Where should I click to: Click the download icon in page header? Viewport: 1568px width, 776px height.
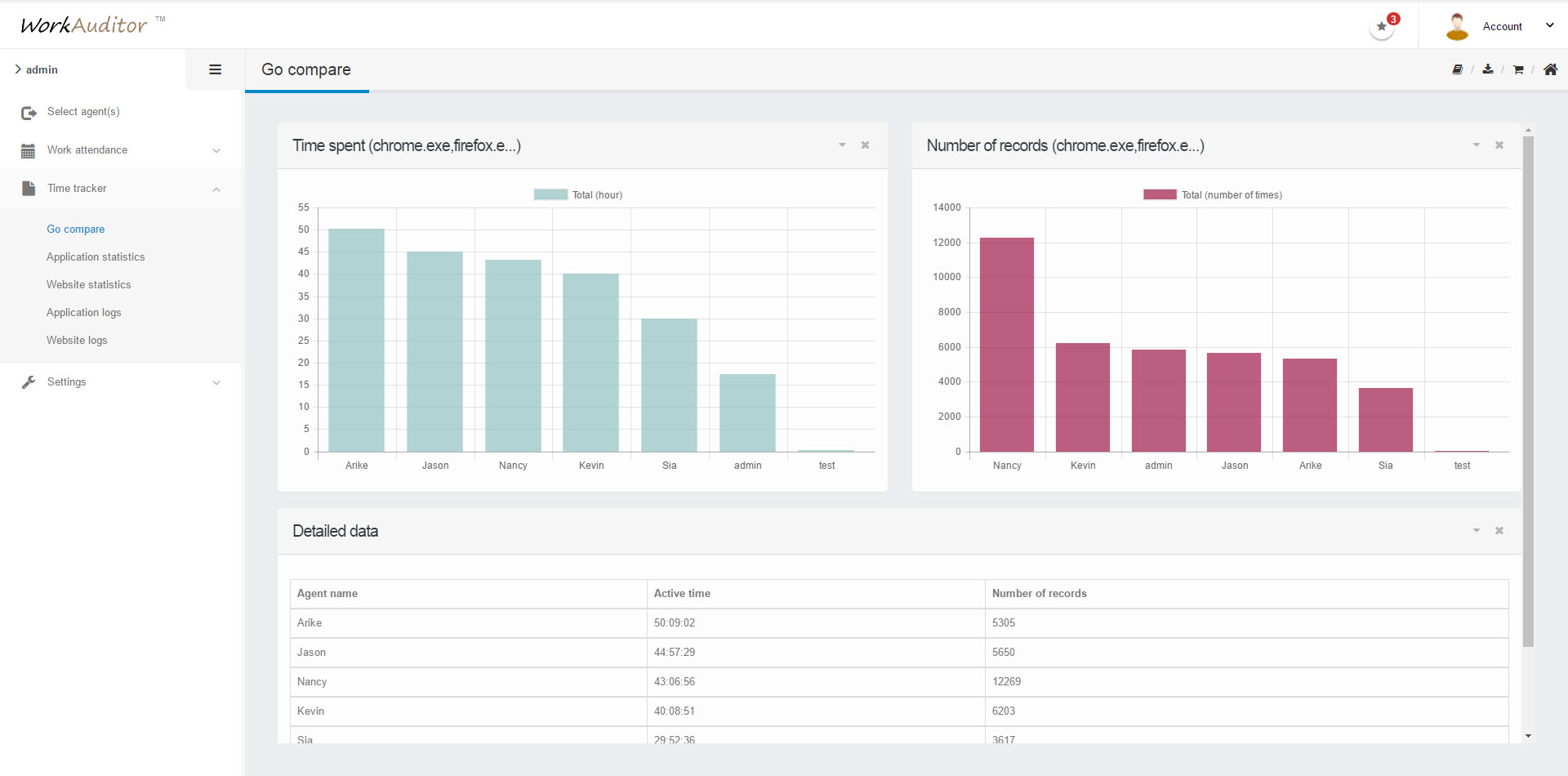1488,69
